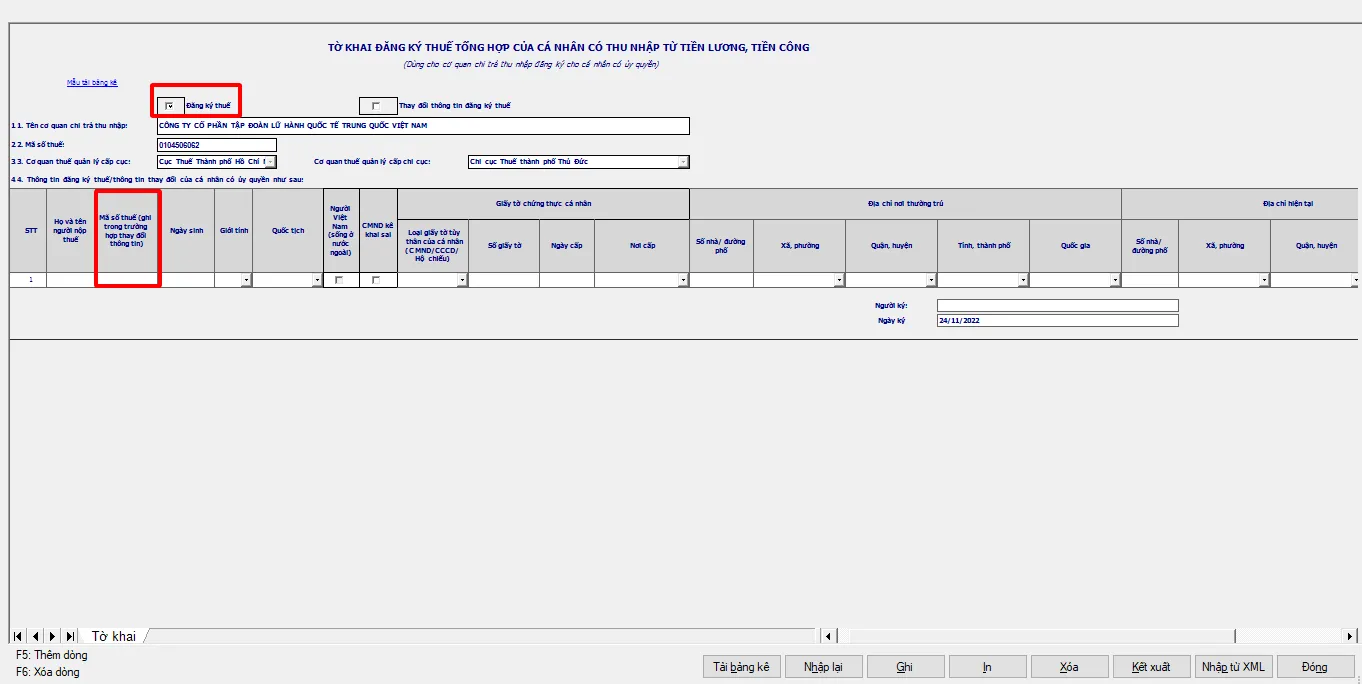Click the Mã số thuế 0104506062 field
The image size is (1362, 684).
[x=217, y=145]
